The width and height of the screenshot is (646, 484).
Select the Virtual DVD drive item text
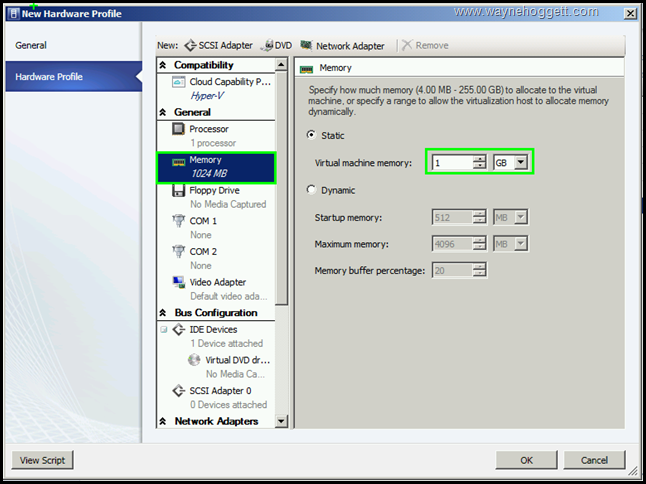click(x=238, y=360)
